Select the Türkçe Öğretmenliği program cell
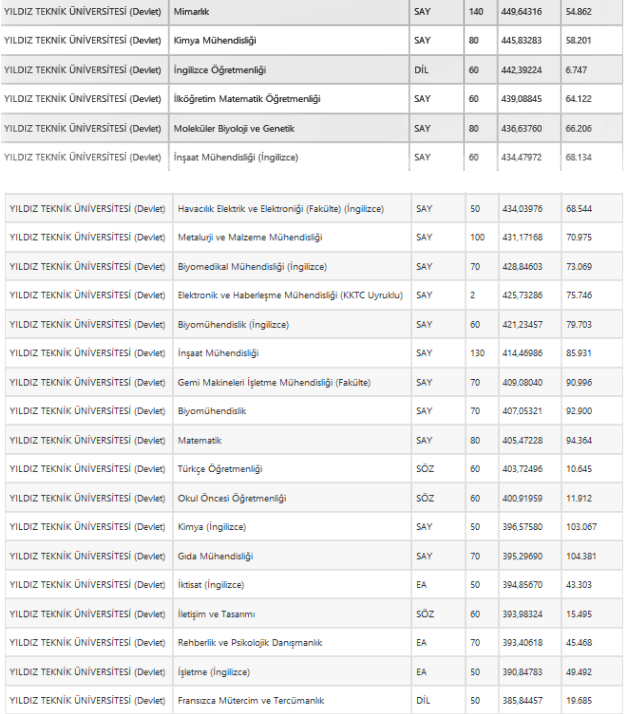 219,469
